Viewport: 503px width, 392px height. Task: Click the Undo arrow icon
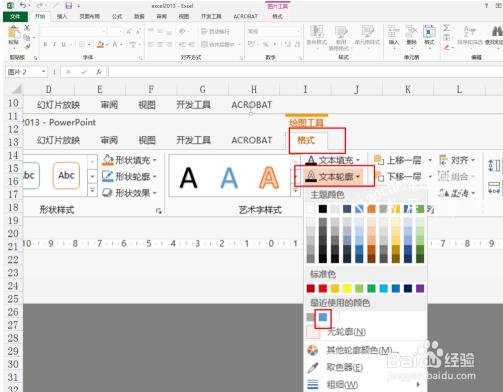point(23,5)
